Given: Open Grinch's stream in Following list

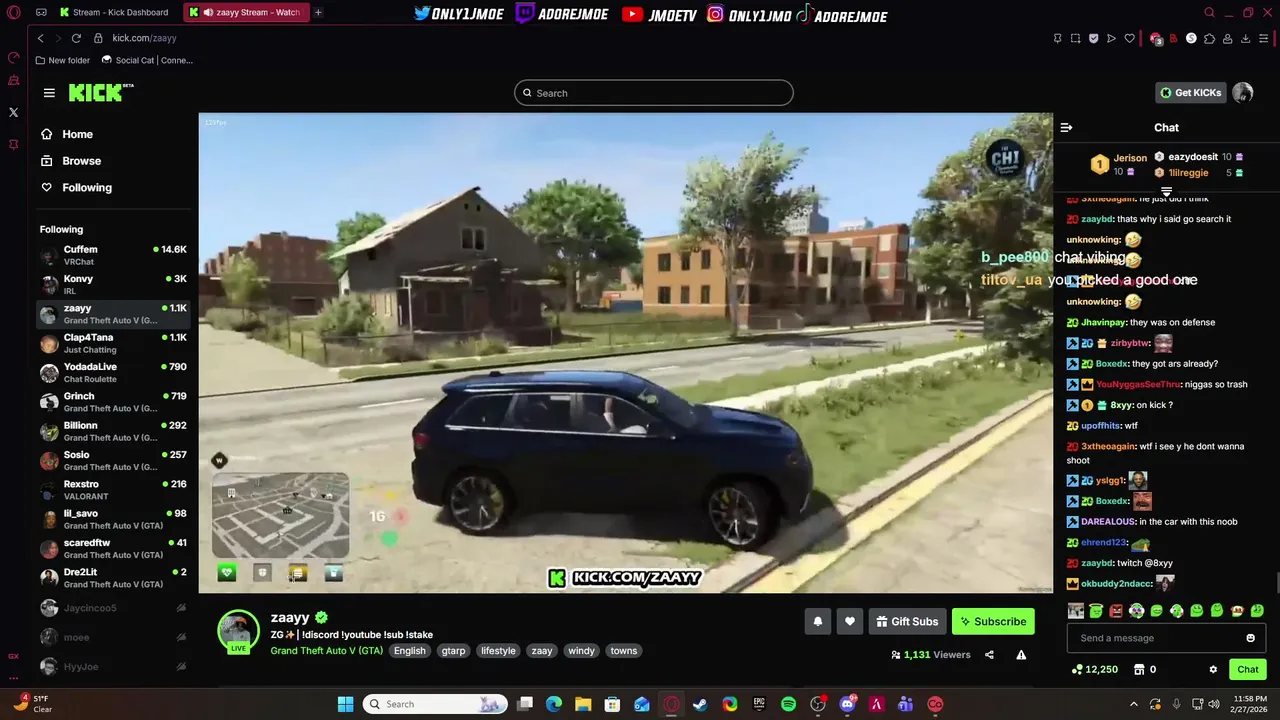Looking at the screenshot, I should click(x=113, y=402).
